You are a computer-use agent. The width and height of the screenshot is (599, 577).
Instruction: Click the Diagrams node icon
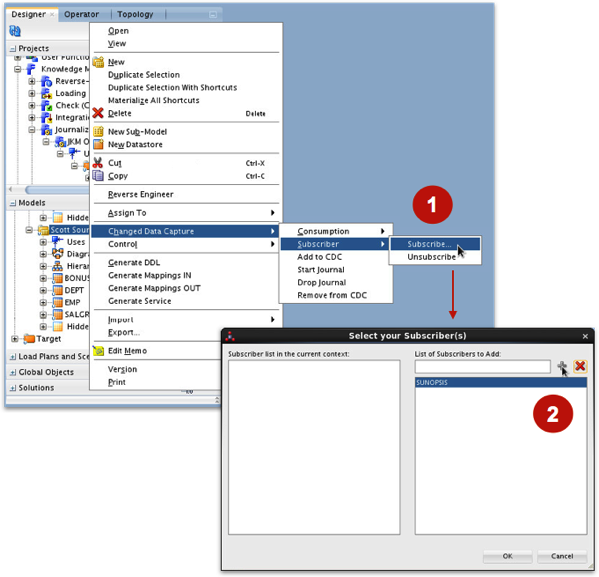(x=58, y=254)
